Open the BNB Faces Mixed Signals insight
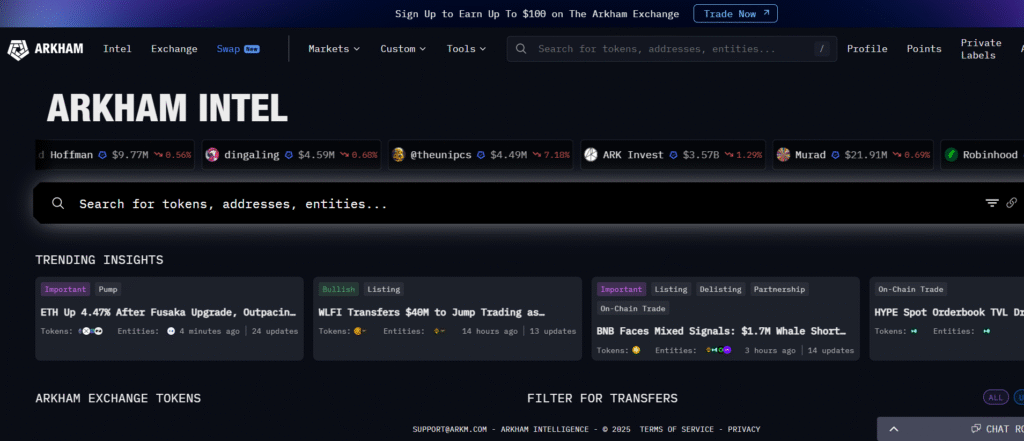 tap(722, 331)
